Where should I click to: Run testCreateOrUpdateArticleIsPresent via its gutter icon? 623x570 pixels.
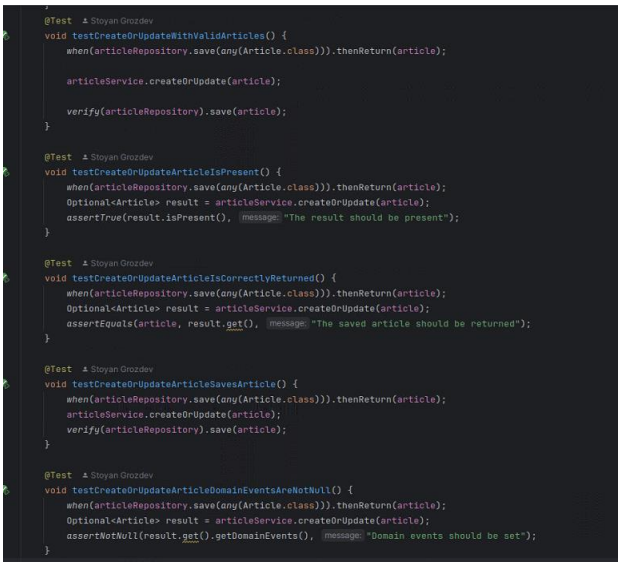point(6,172)
